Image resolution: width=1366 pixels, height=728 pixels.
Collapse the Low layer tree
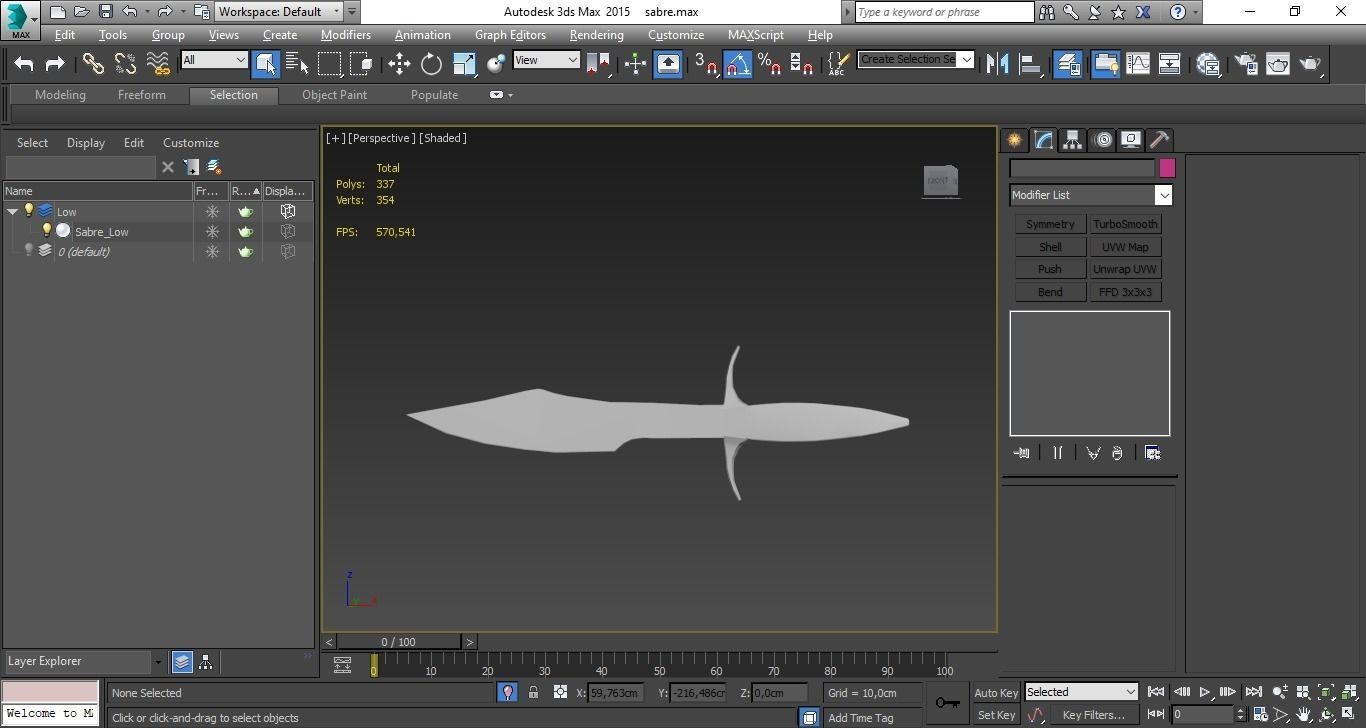coord(12,211)
